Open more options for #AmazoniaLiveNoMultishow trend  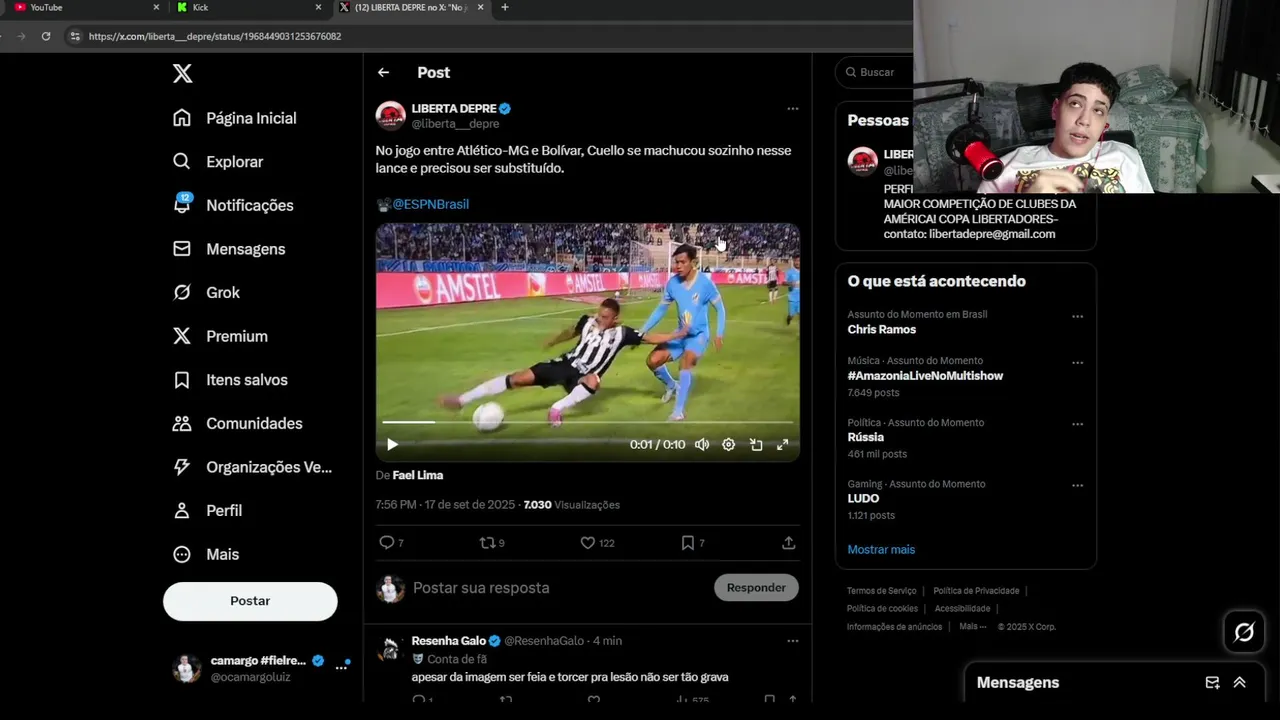(x=1077, y=363)
